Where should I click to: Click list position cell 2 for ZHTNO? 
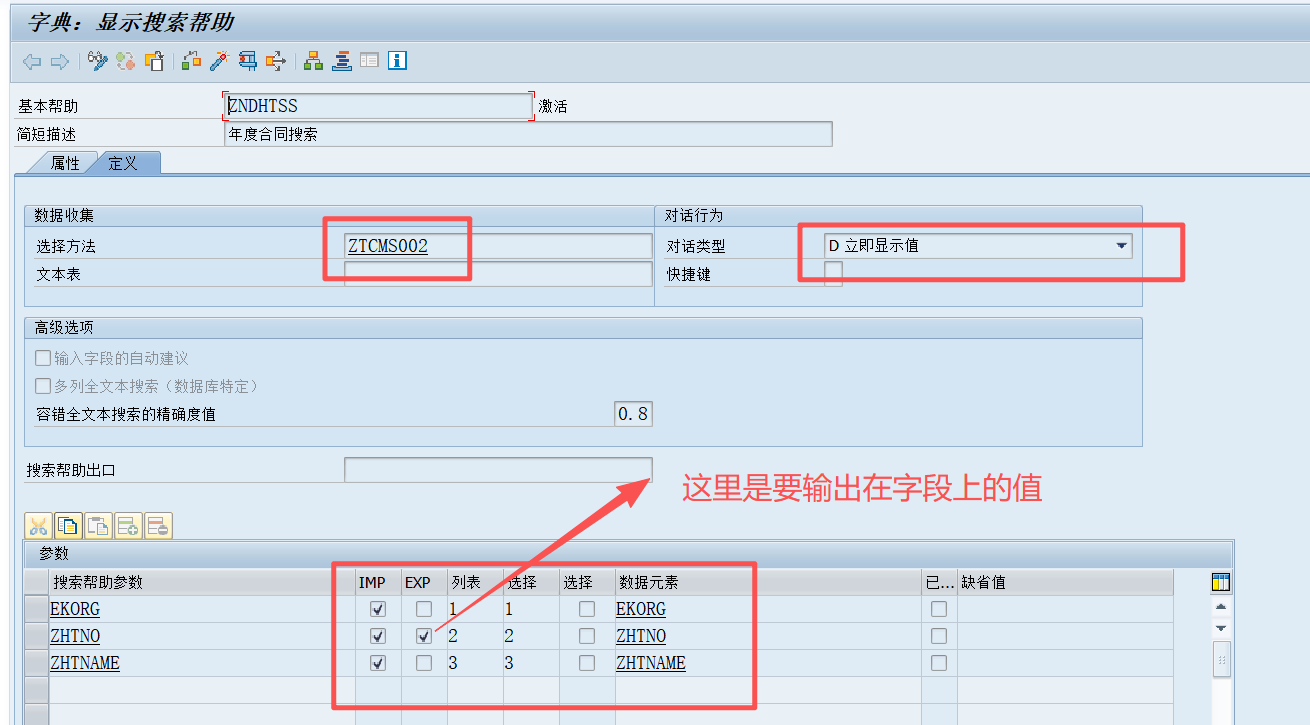point(475,636)
